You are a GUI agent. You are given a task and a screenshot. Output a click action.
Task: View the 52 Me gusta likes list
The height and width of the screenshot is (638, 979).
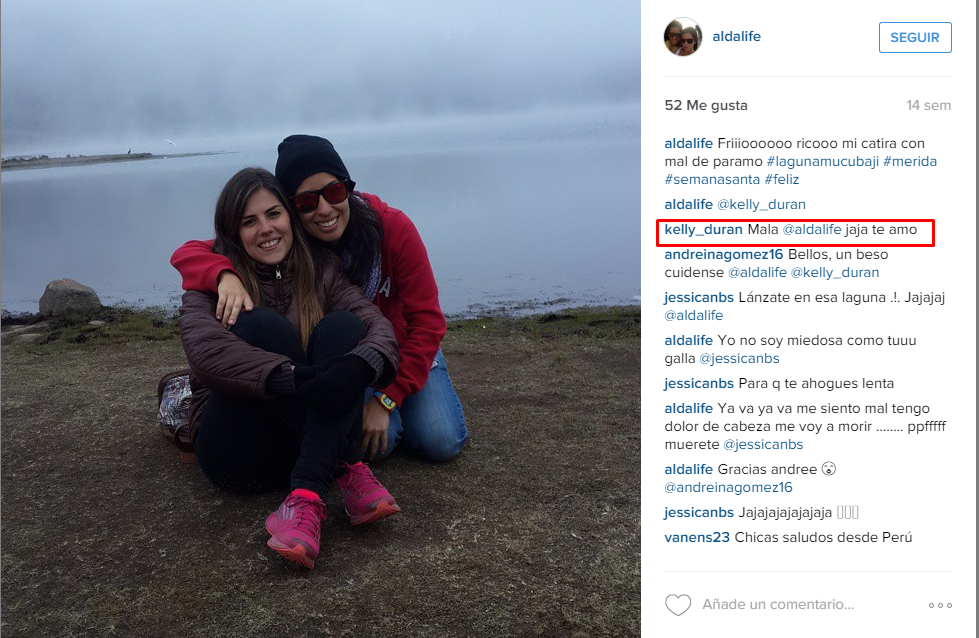pos(706,105)
